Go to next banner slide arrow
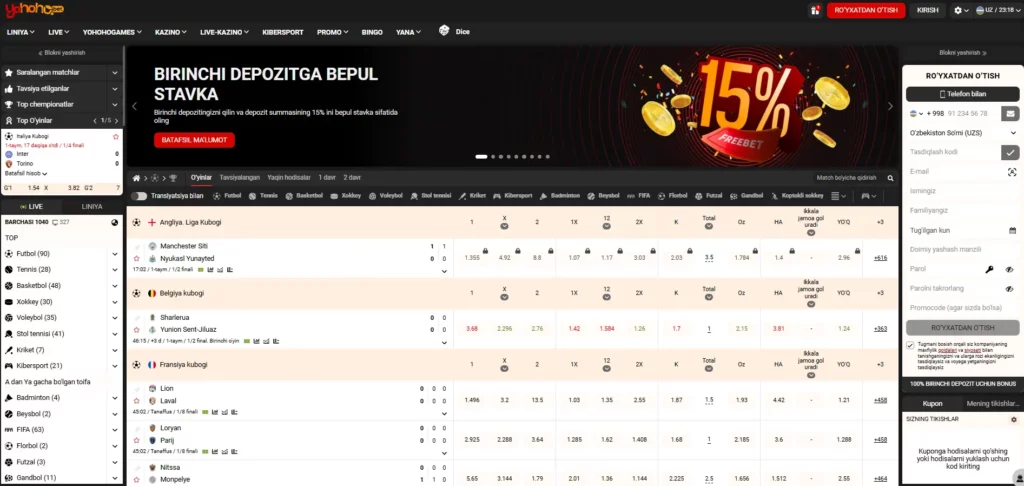 (x=890, y=106)
